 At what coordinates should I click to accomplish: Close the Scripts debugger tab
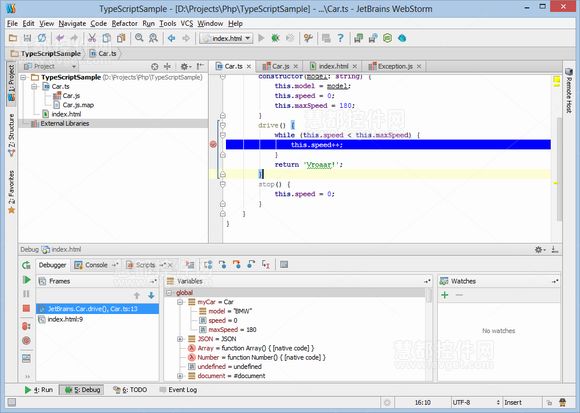point(170,265)
